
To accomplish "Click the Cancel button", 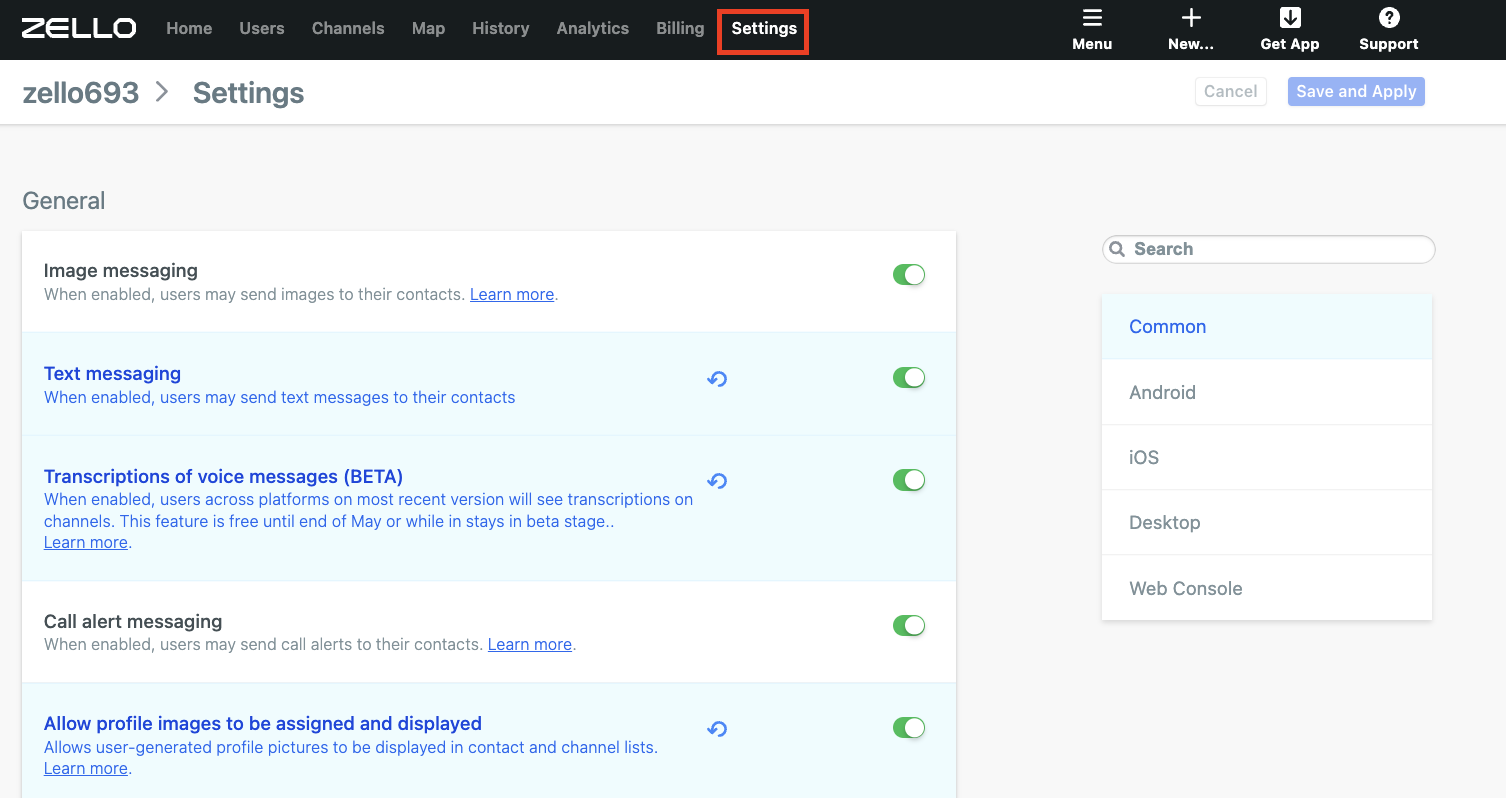I will point(1230,91).
